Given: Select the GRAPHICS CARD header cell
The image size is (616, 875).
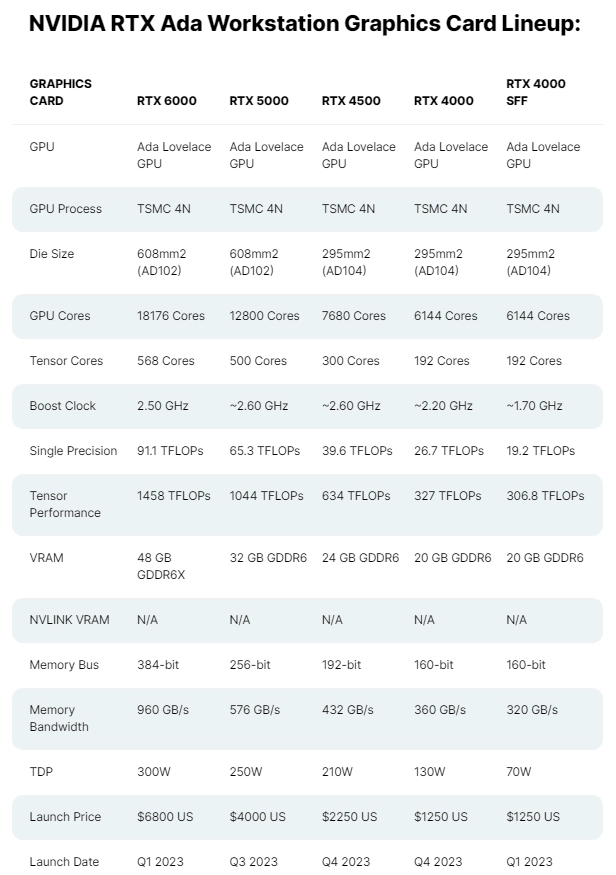Looking at the screenshot, I should tap(61, 92).
